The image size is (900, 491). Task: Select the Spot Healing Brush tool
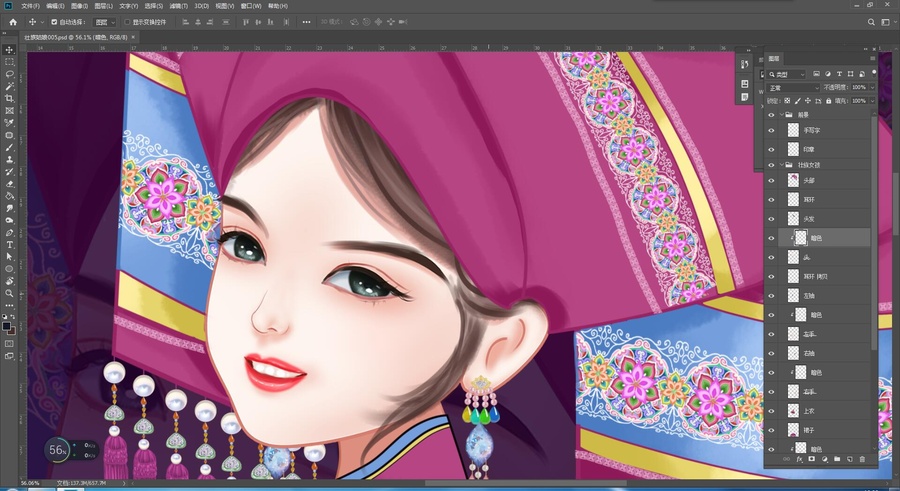pos(9,136)
